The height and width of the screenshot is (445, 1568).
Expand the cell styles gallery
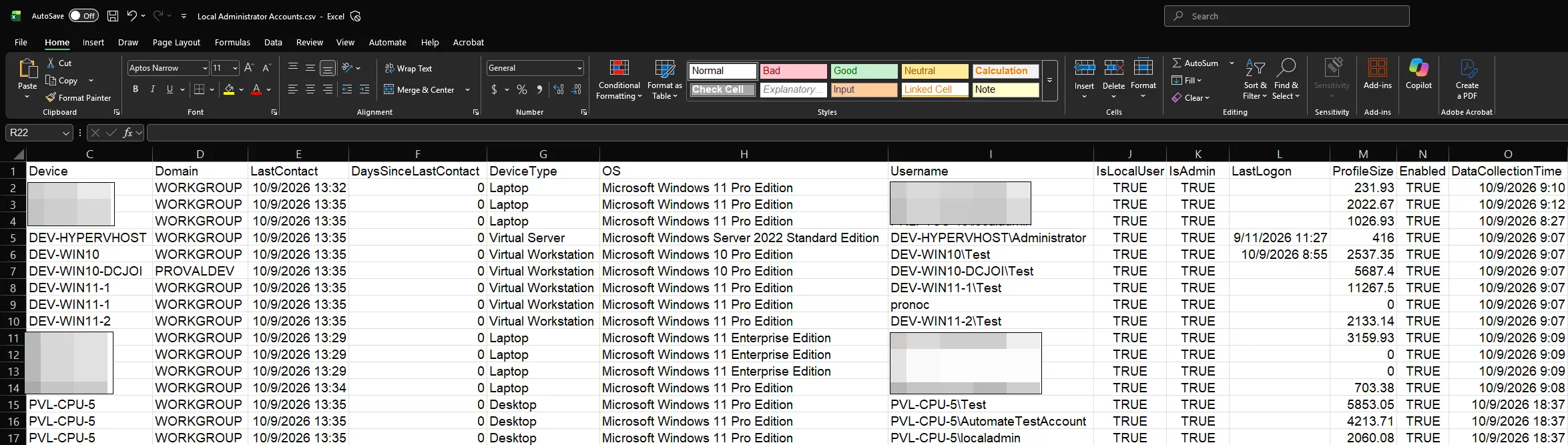[x=1049, y=81]
